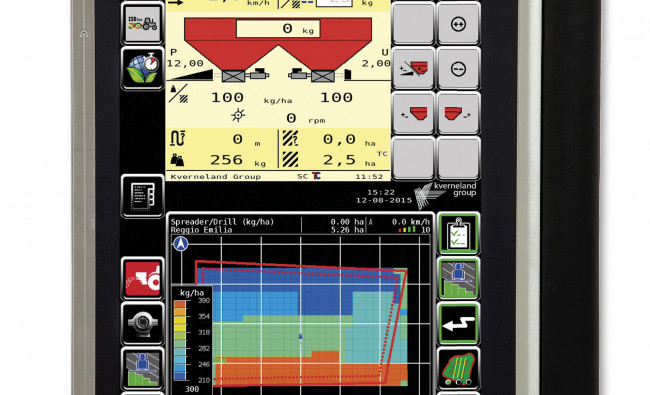Image resolution: width=650 pixels, height=395 pixels.
Task: Tap the green-bordered tractor field view button
Action: (x=458, y=278)
